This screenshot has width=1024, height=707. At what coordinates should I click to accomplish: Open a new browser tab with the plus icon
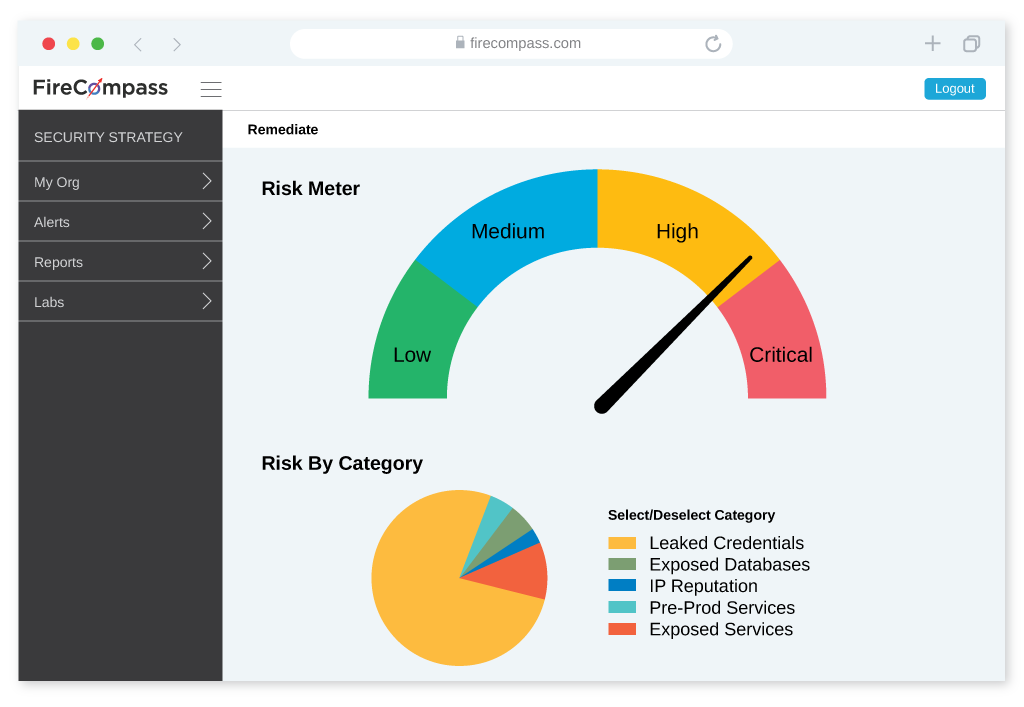coord(932,43)
